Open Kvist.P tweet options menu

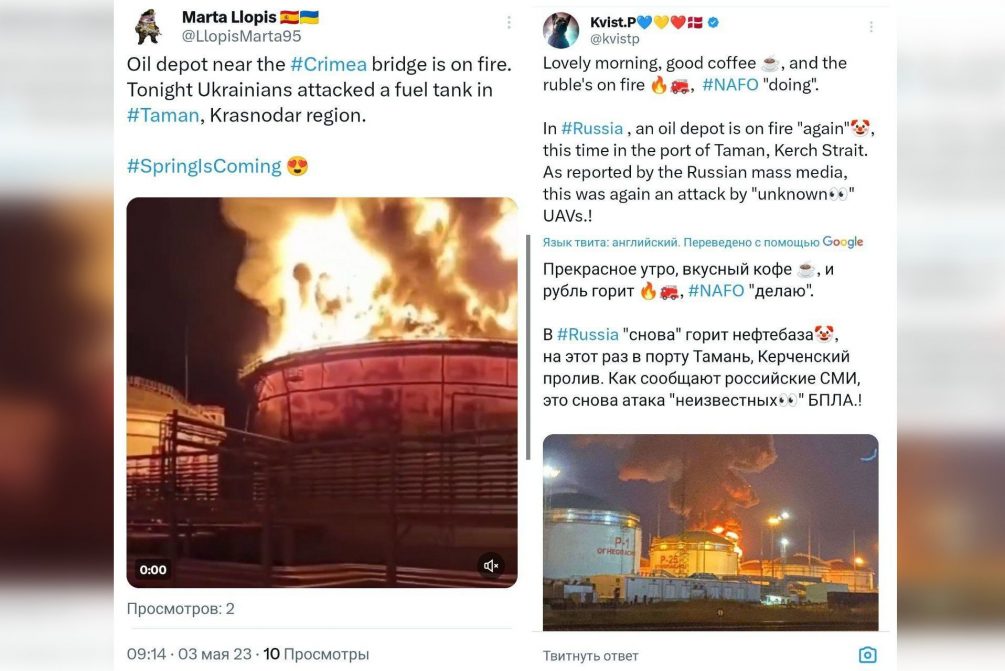pyautogui.click(x=871, y=26)
